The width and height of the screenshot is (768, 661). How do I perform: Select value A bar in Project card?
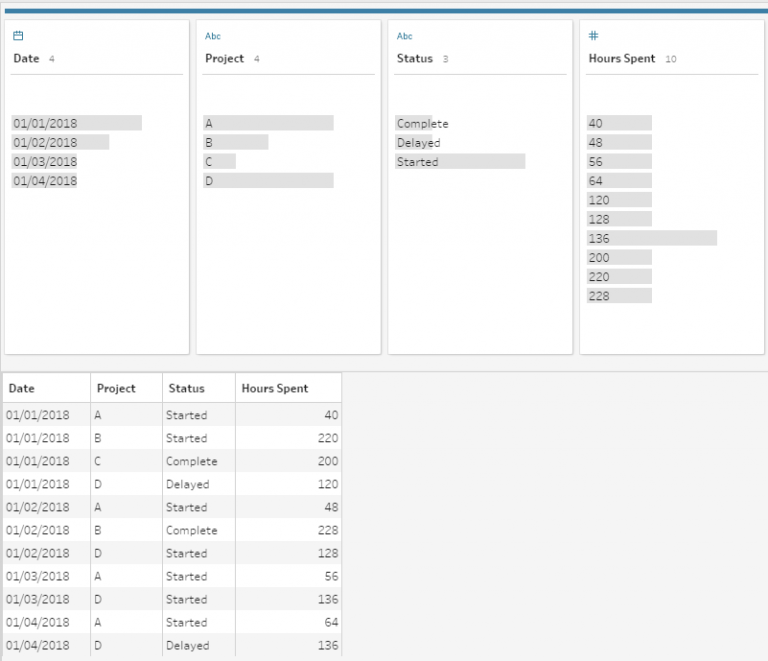tap(268, 123)
